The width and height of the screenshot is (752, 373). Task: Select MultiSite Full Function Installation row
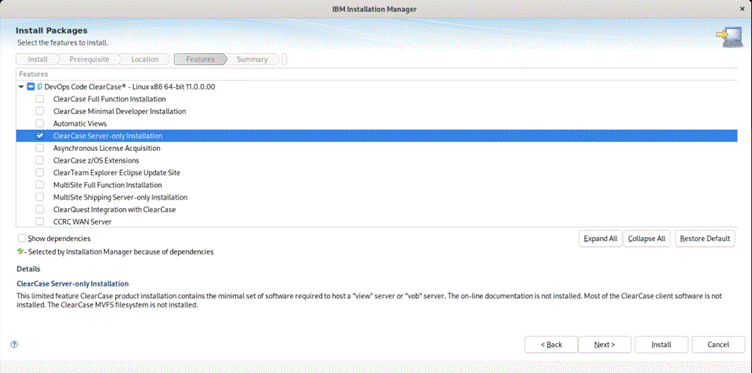point(376,185)
